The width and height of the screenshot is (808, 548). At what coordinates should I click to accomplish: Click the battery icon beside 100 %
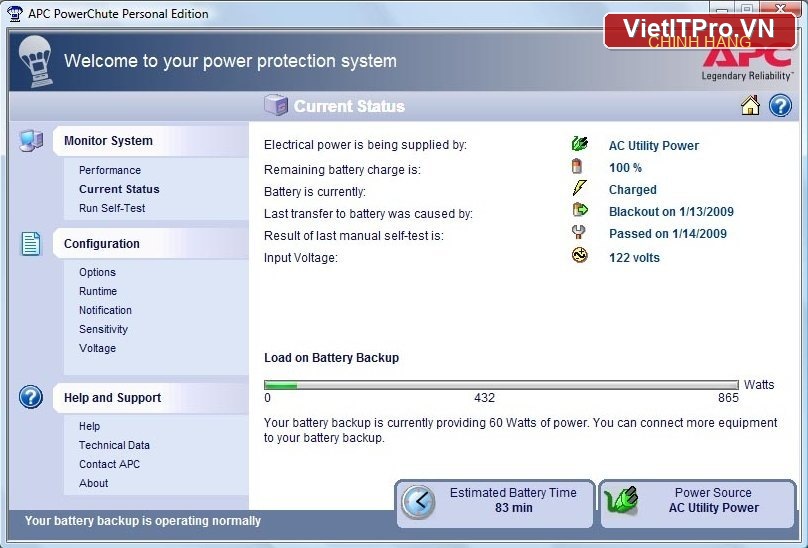577,166
